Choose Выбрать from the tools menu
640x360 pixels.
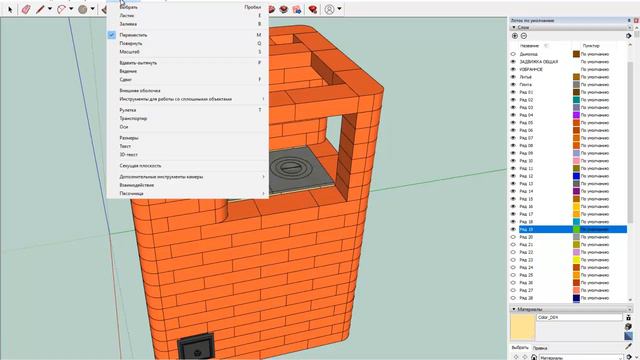click(x=189, y=7)
